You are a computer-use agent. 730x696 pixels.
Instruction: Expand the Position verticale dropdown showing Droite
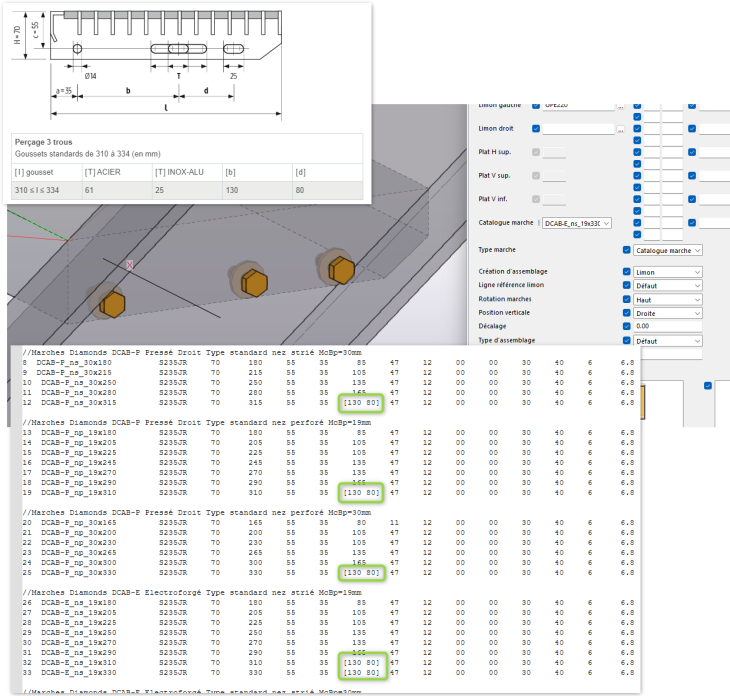coord(668,313)
